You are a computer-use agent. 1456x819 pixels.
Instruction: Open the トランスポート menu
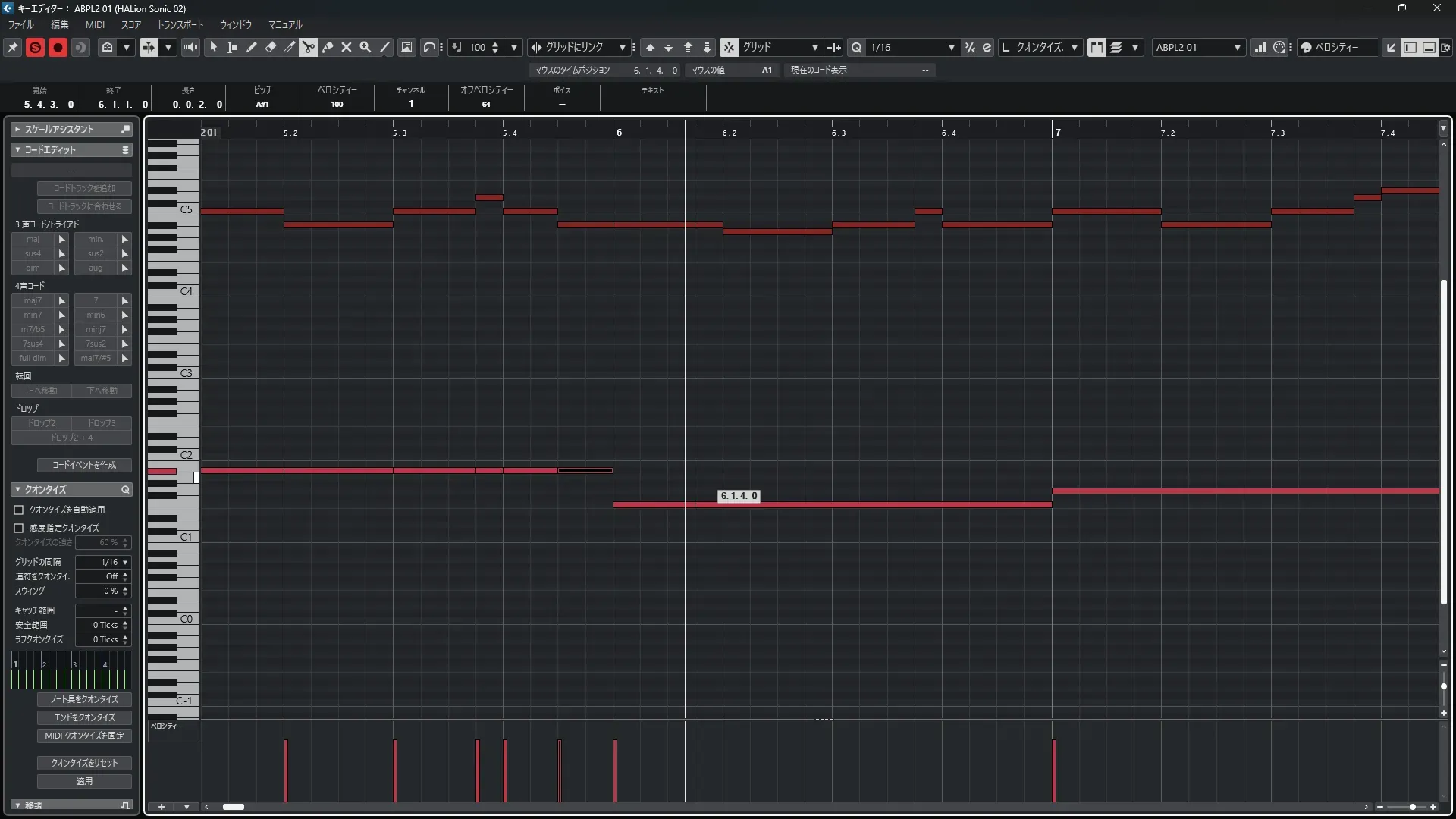point(180,24)
